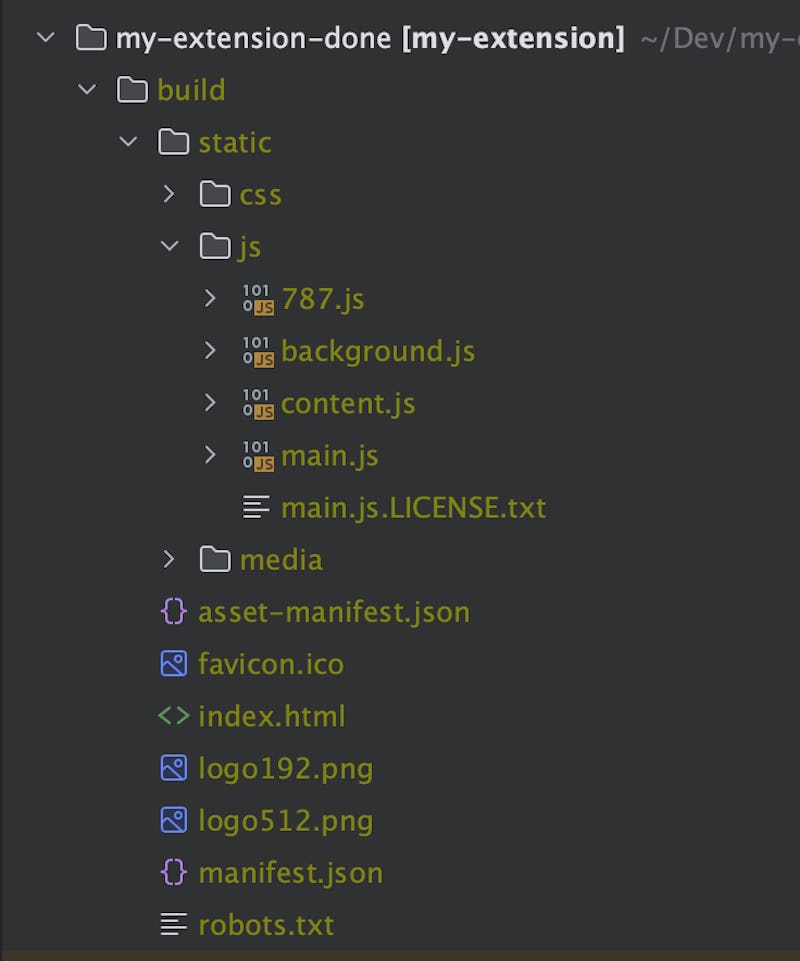Click the JSON braces icon next to manifest.json
The image size is (800, 961).
[173, 872]
